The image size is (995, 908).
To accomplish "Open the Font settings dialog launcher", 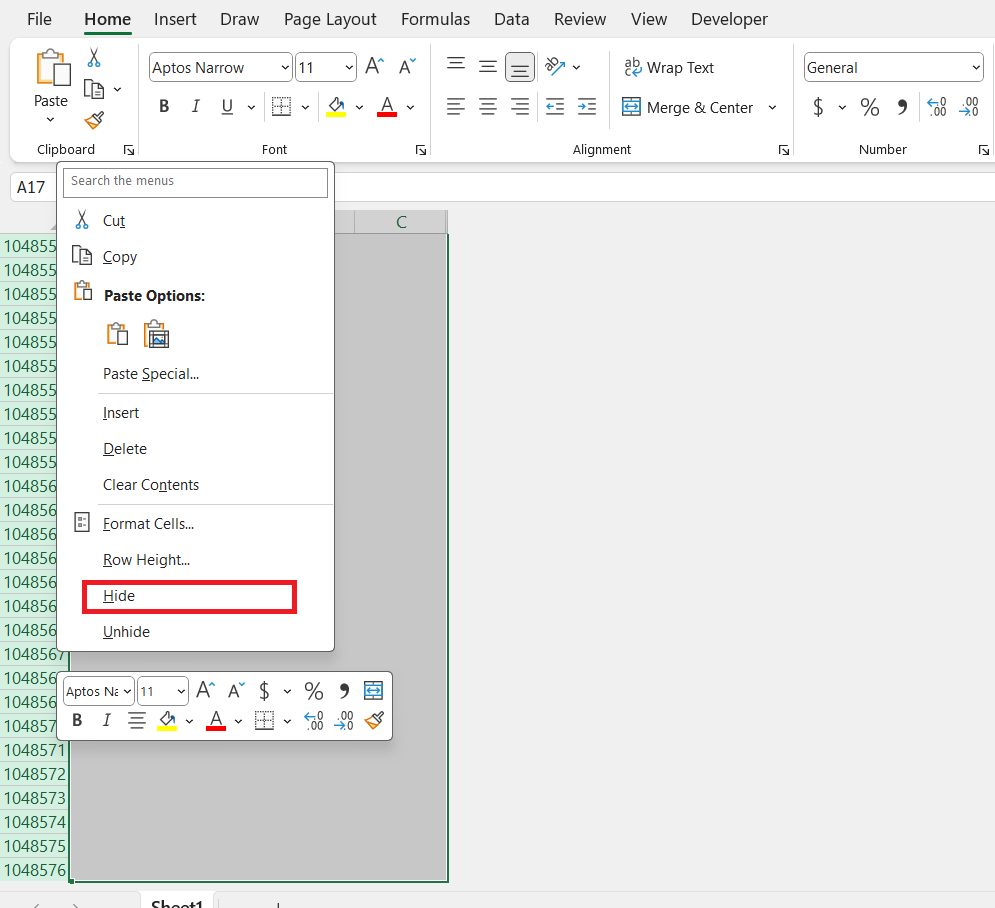I will point(421,150).
